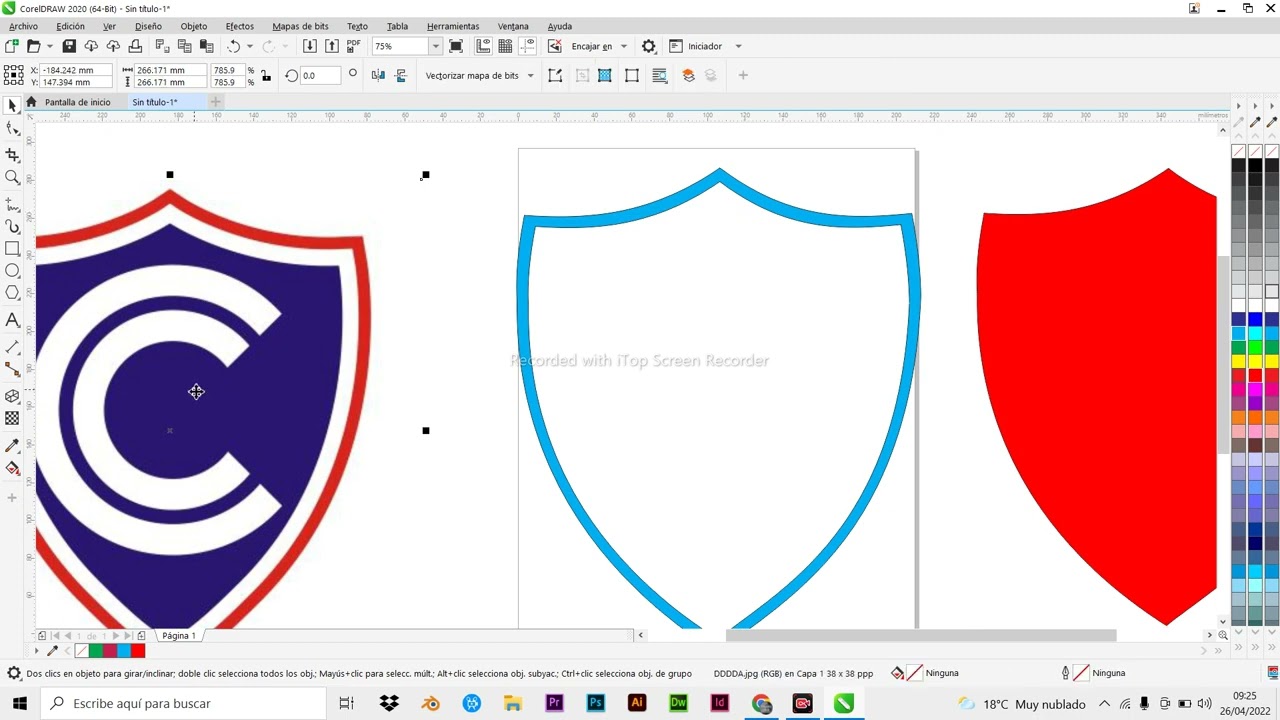Screen dimensions: 1280x720
Task: Expand the Undo history dropdown
Action: point(249,46)
